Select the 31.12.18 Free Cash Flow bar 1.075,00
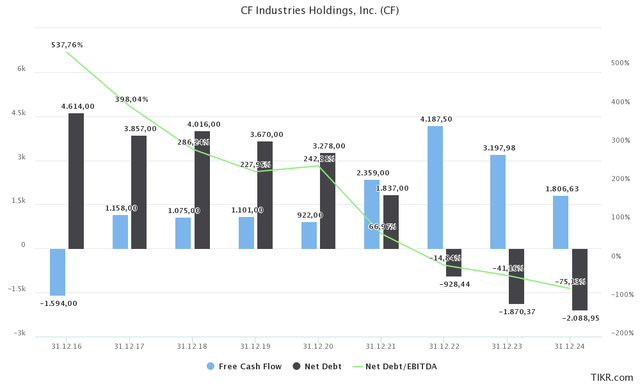The image size is (640, 384). click(x=183, y=233)
